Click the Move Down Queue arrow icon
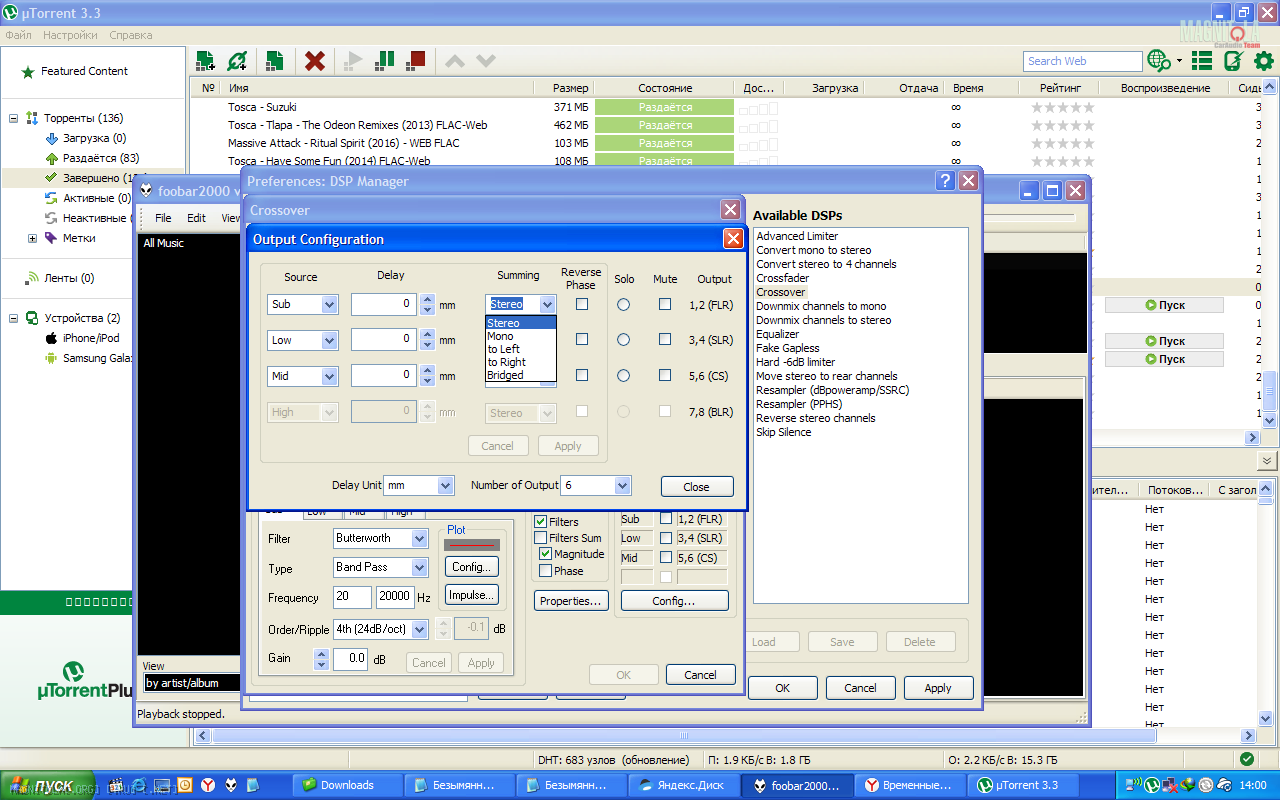The width and height of the screenshot is (1280, 800). [486, 61]
